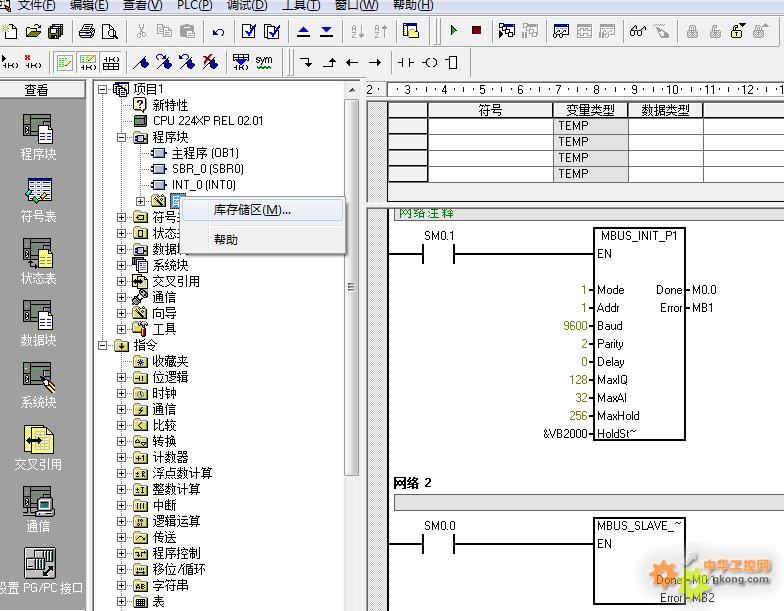
Task: Click the Undo arrow icon
Action: click(218, 32)
